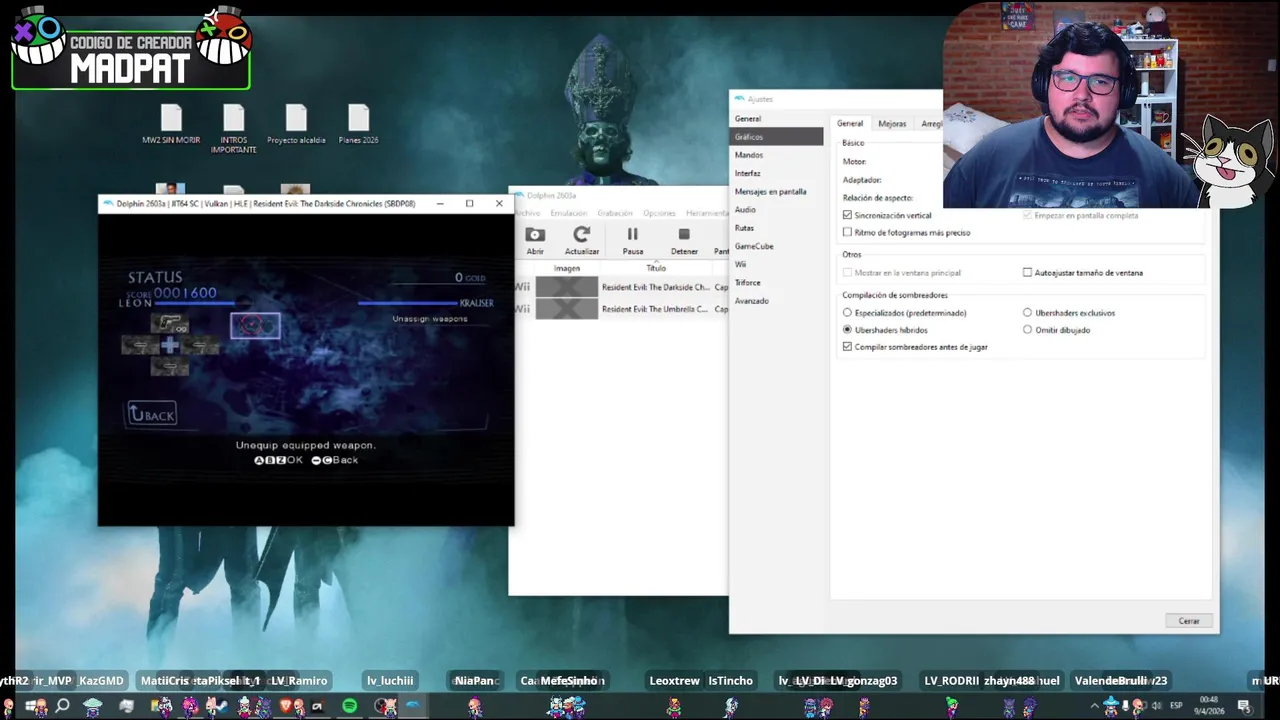Open the taskbar clock showing 00:48
Viewport: 1280px width, 720px height.
(1209, 705)
